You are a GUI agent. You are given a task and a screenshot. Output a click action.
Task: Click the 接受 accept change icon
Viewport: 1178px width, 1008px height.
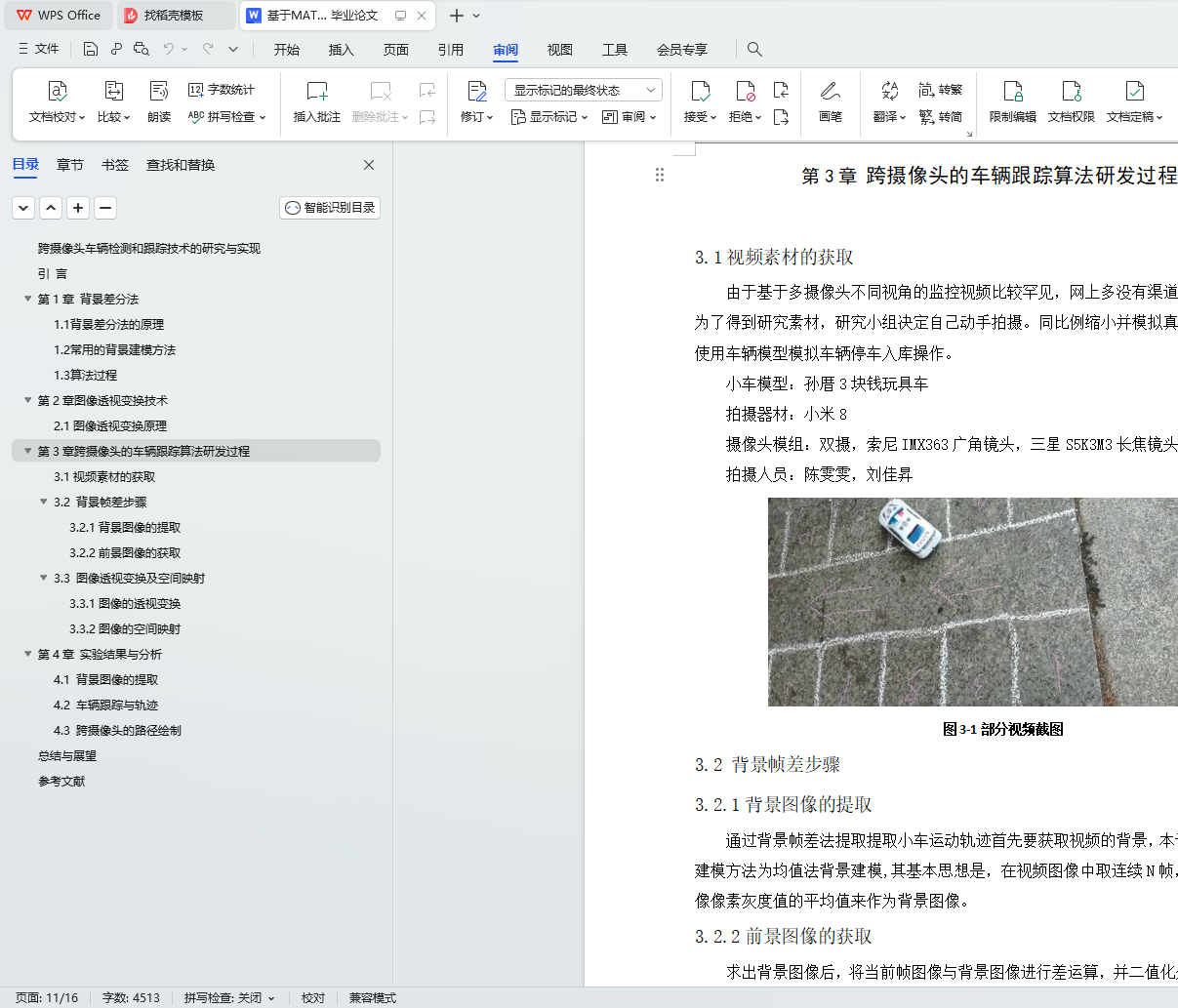[700, 91]
